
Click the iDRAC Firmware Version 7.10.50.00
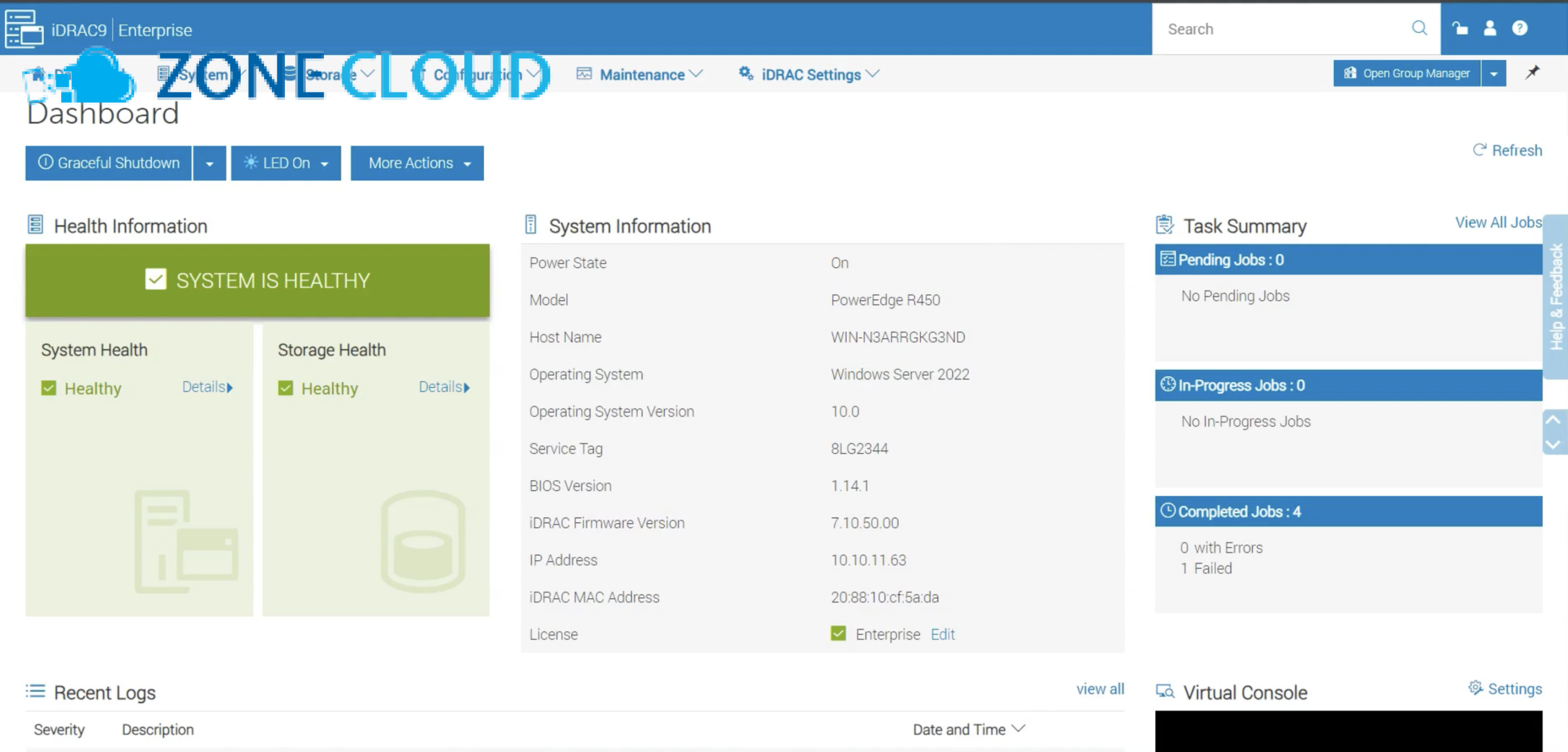(x=865, y=522)
